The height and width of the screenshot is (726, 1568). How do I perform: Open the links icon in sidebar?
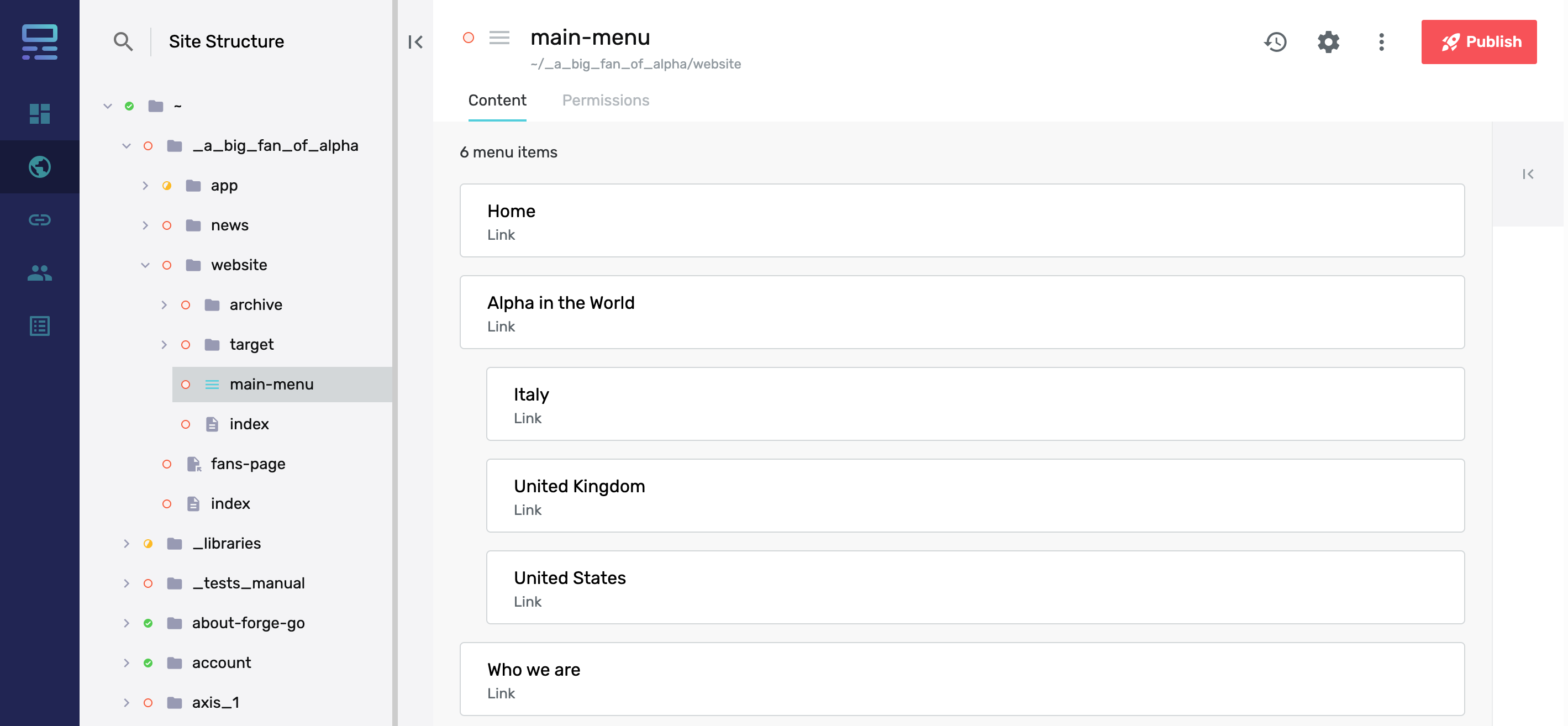click(40, 220)
